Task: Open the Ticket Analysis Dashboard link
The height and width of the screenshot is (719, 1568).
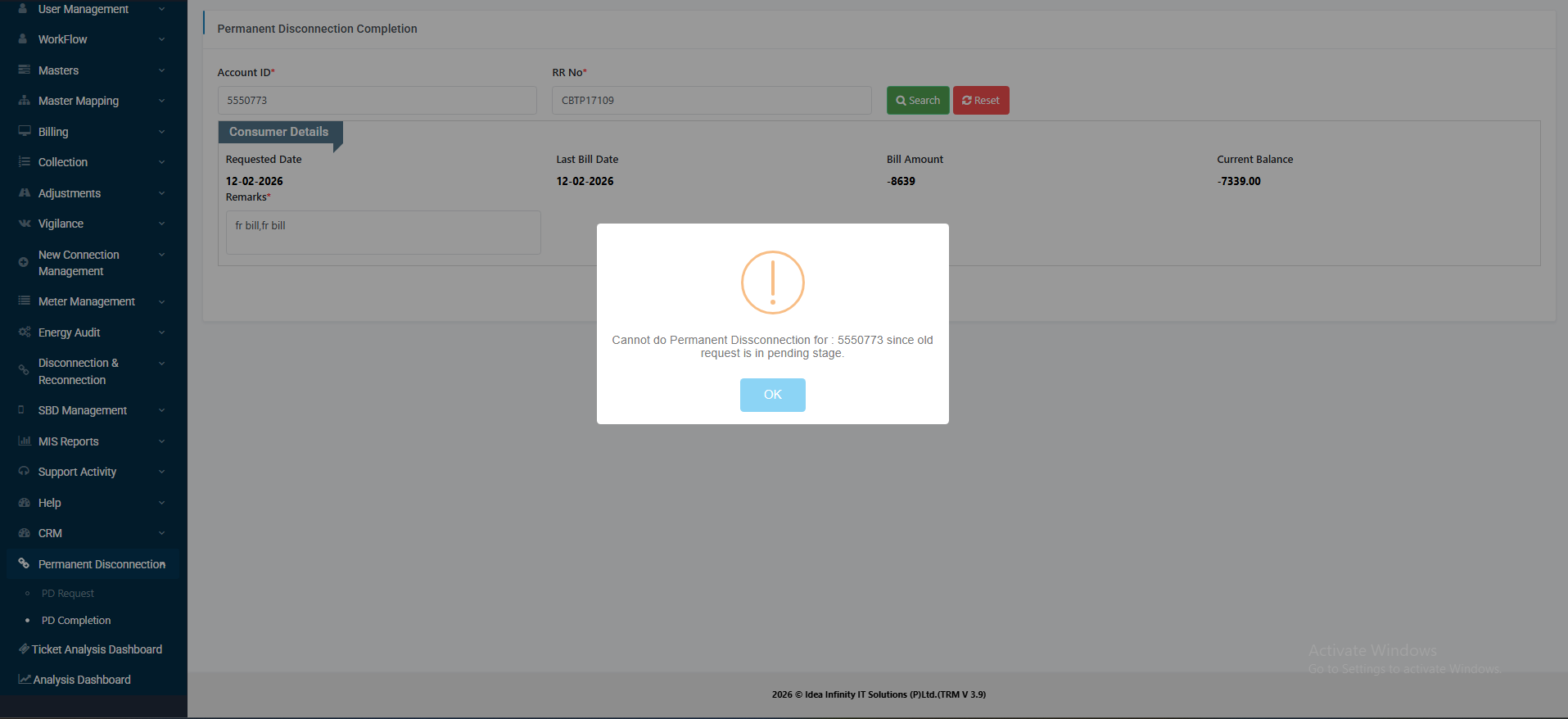Action: coord(97,649)
